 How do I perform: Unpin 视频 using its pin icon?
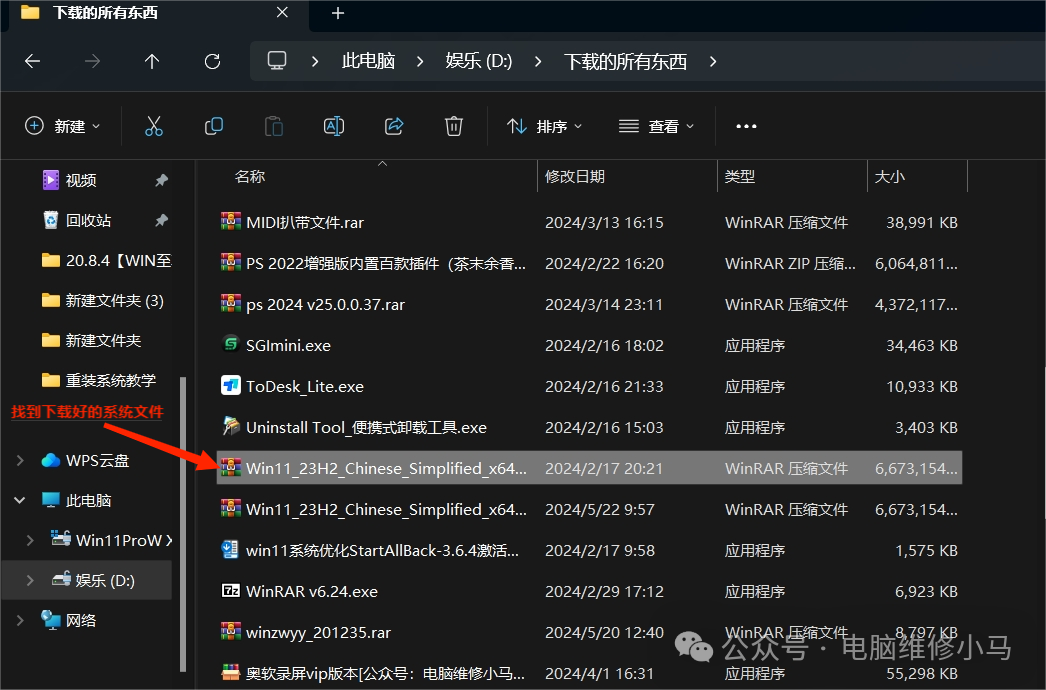tap(161, 180)
